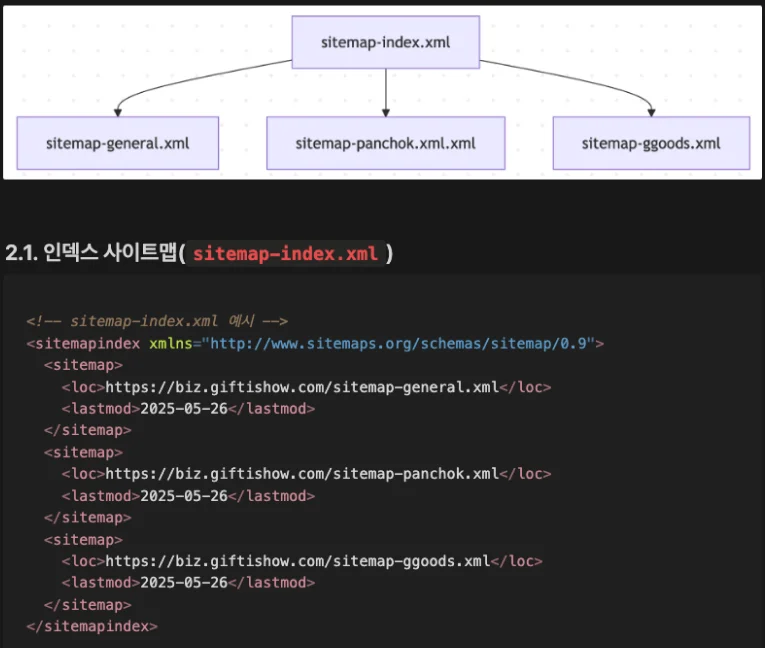
Task: Click the arrowhead pointing to sitemap-panchok.xml.xml
Action: [385, 113]
